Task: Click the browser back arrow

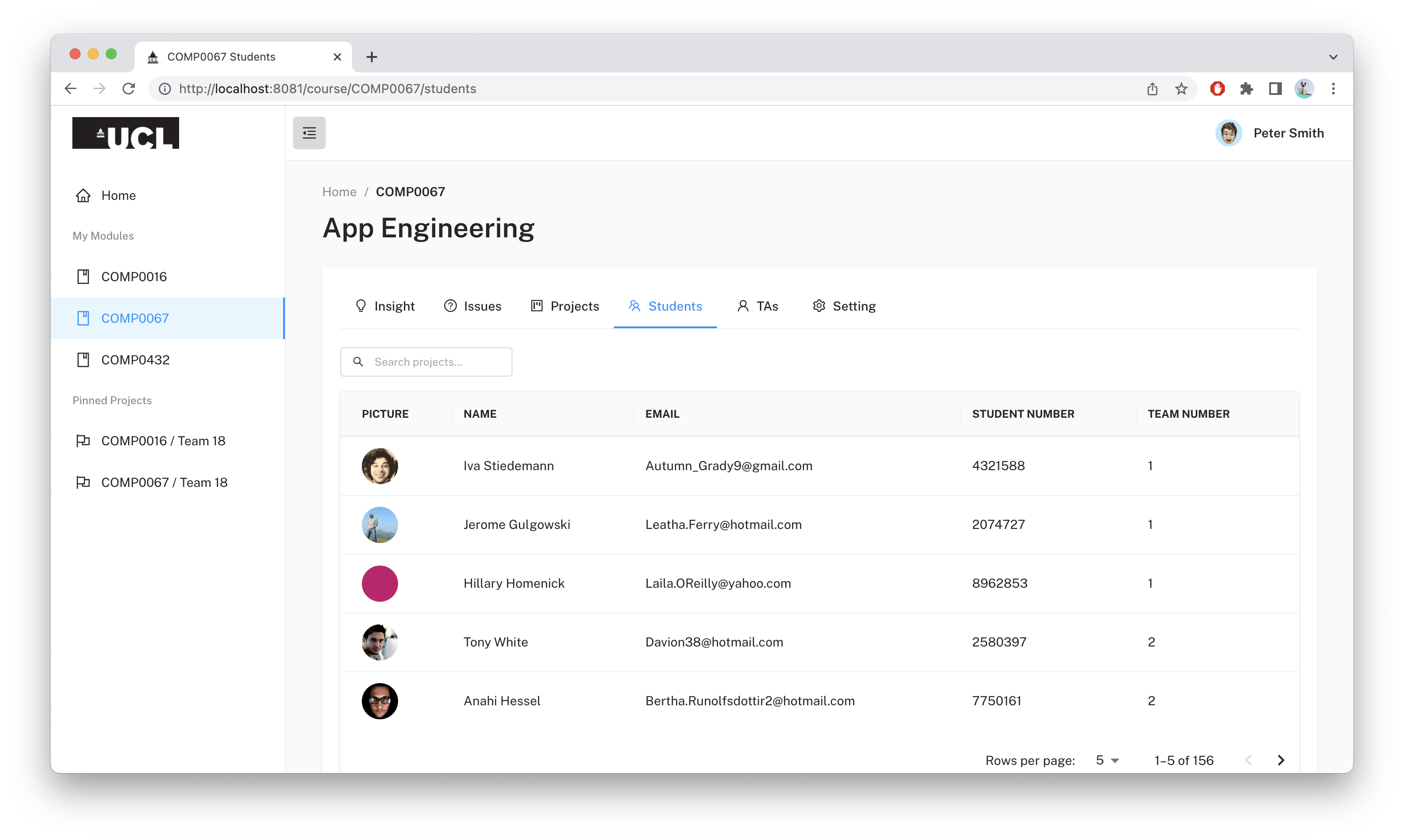Action: click(x=71, y=89)
